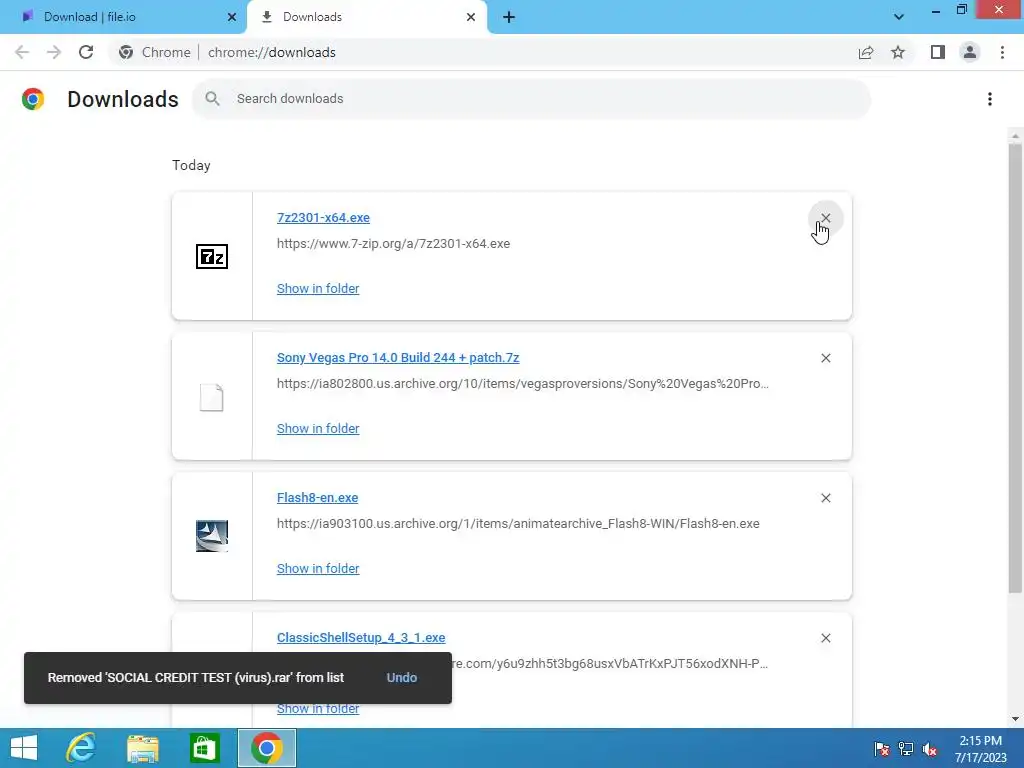Click the Chrome taskbar button
1024x768 pixels.
[266, 748]
